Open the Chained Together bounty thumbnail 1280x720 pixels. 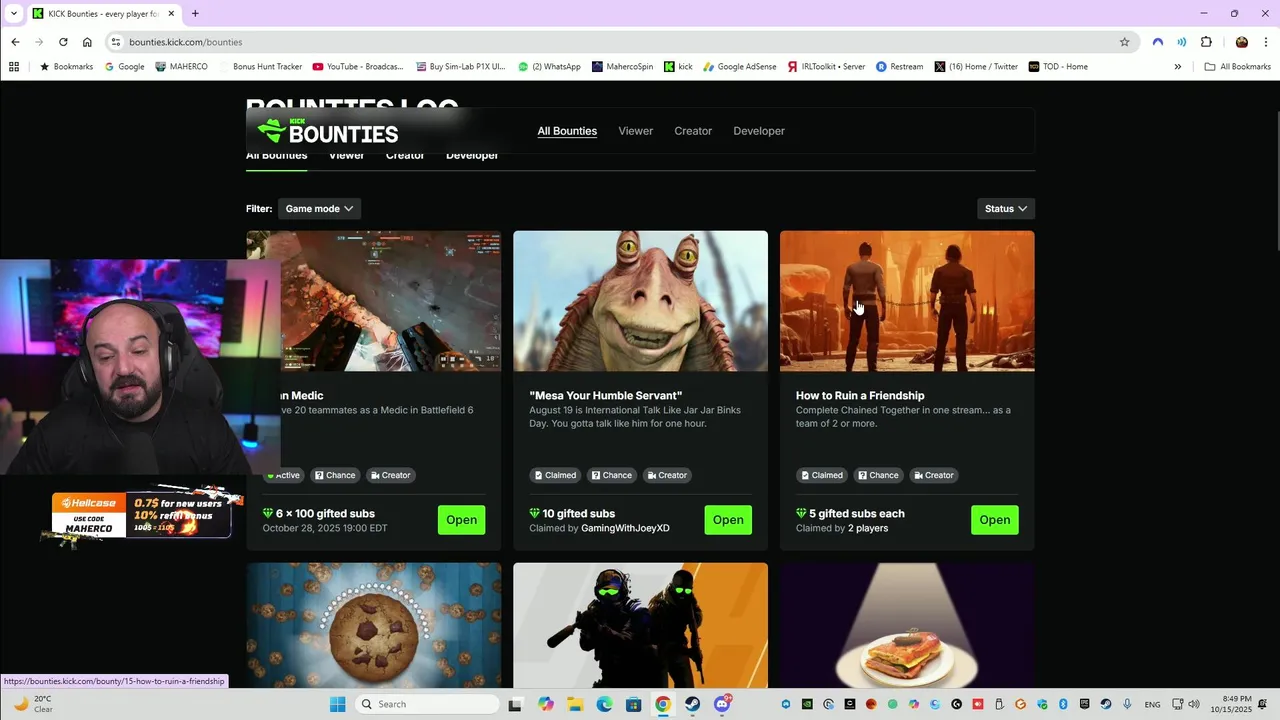click(x=907, y=301)
